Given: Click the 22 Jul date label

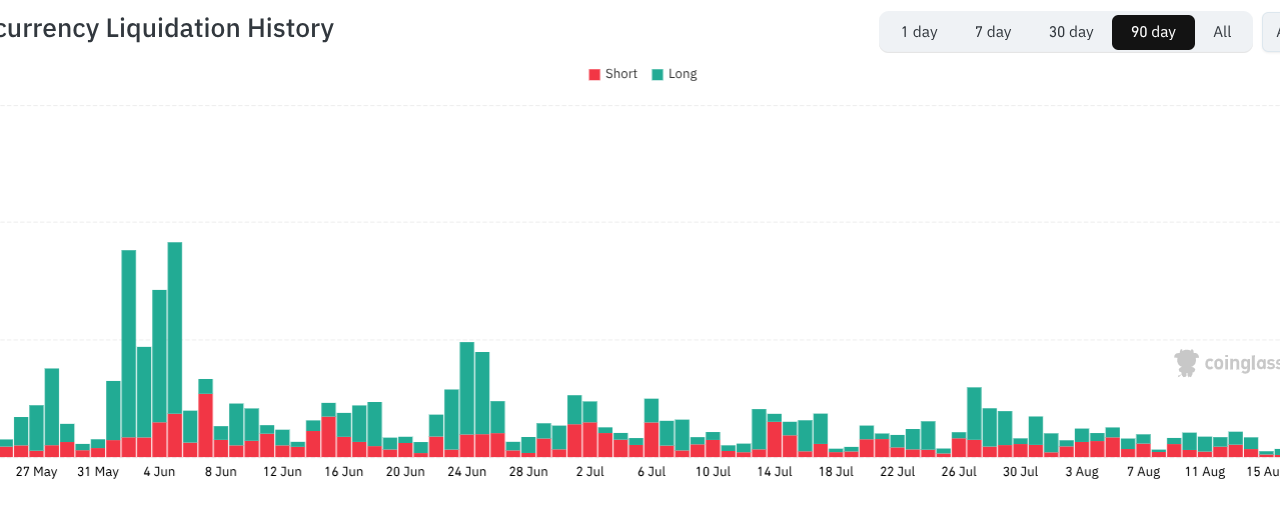Looking at the screenshot, I should pyautogui.click(x=897, y=472).
